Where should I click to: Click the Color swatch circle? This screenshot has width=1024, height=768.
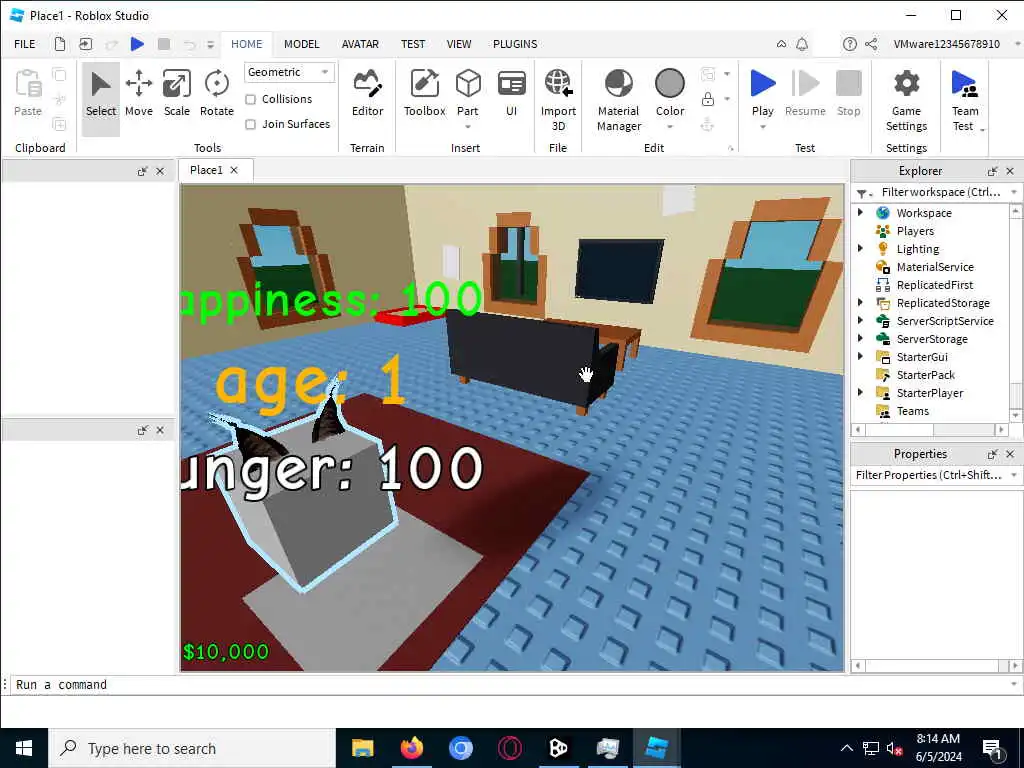669,84
